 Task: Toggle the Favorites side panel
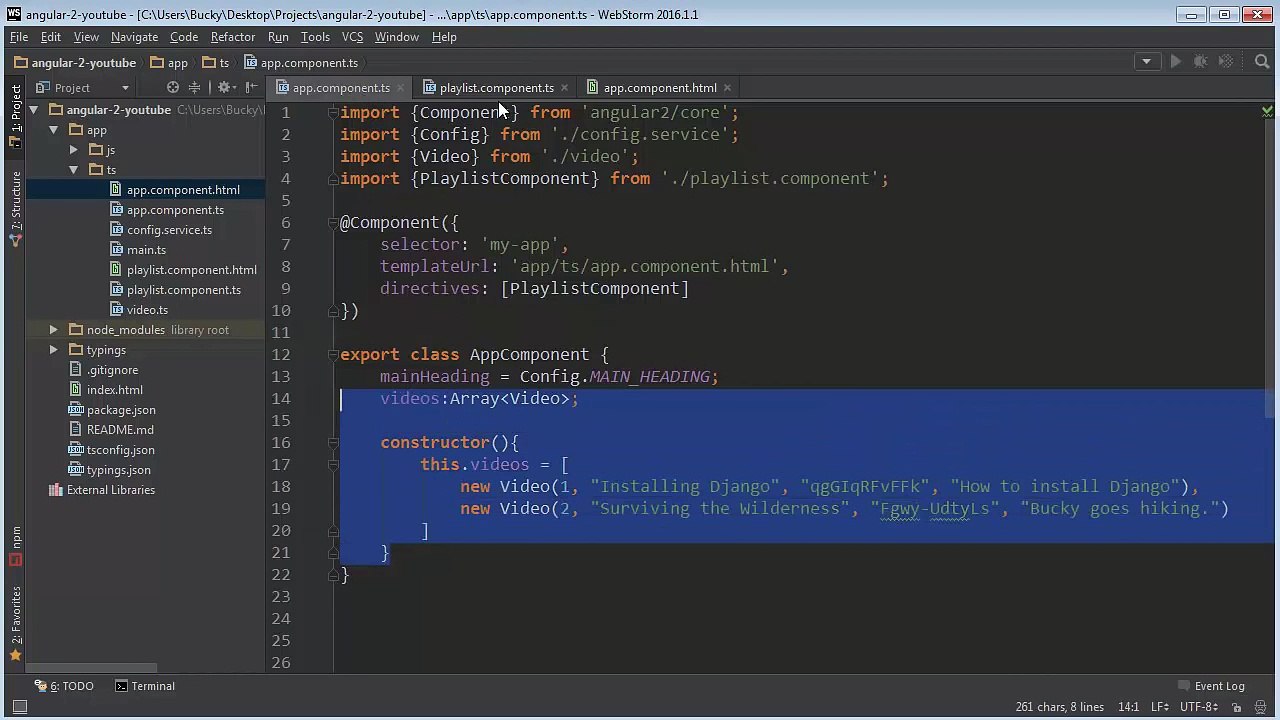(x=15, y=624)
